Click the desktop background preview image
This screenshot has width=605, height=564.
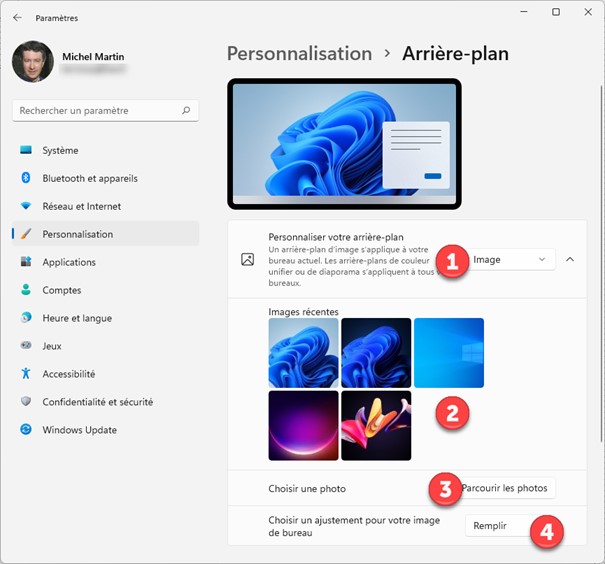[x=344, y=144]
